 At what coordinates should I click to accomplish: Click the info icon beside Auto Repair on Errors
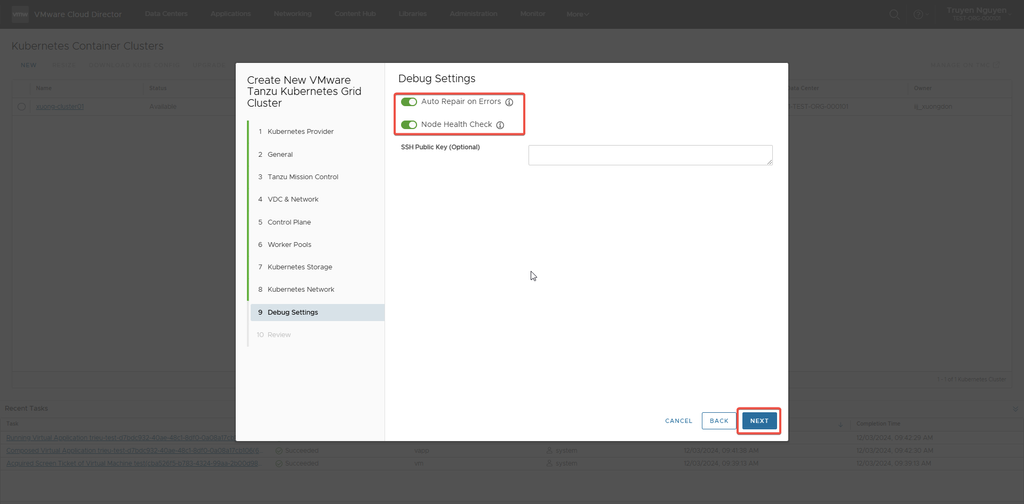click(509, 102)
